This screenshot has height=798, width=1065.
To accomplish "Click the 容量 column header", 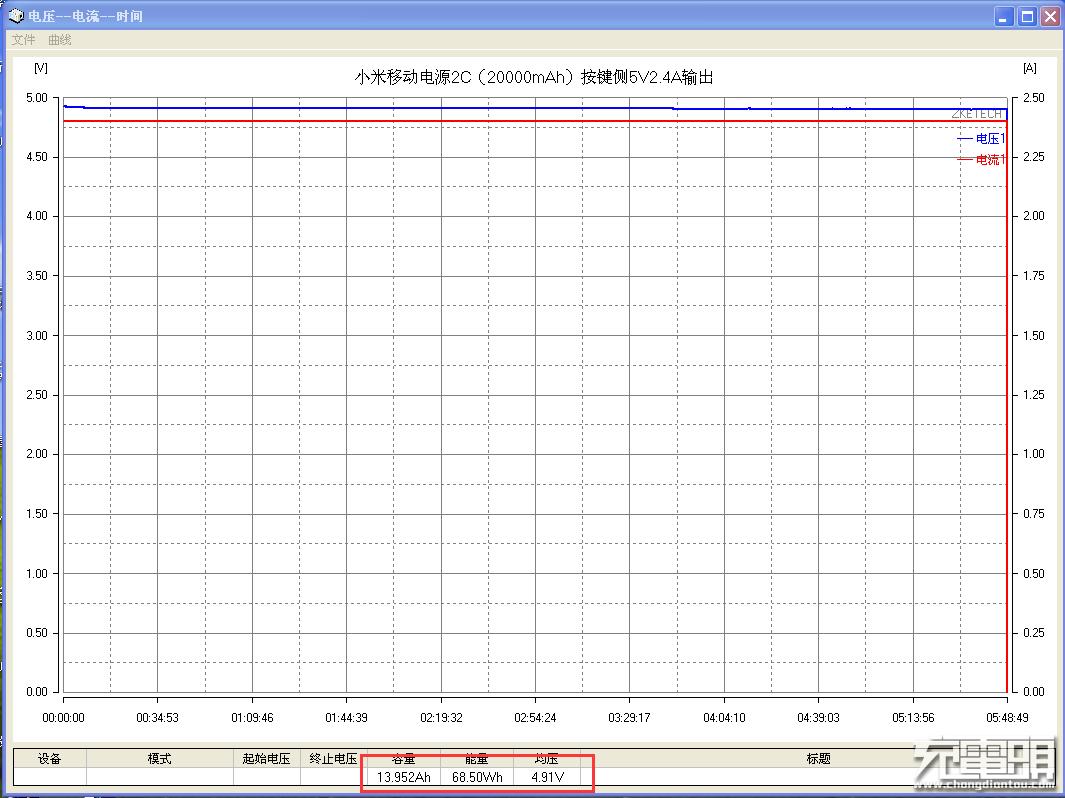I will (x=403, y=758).
